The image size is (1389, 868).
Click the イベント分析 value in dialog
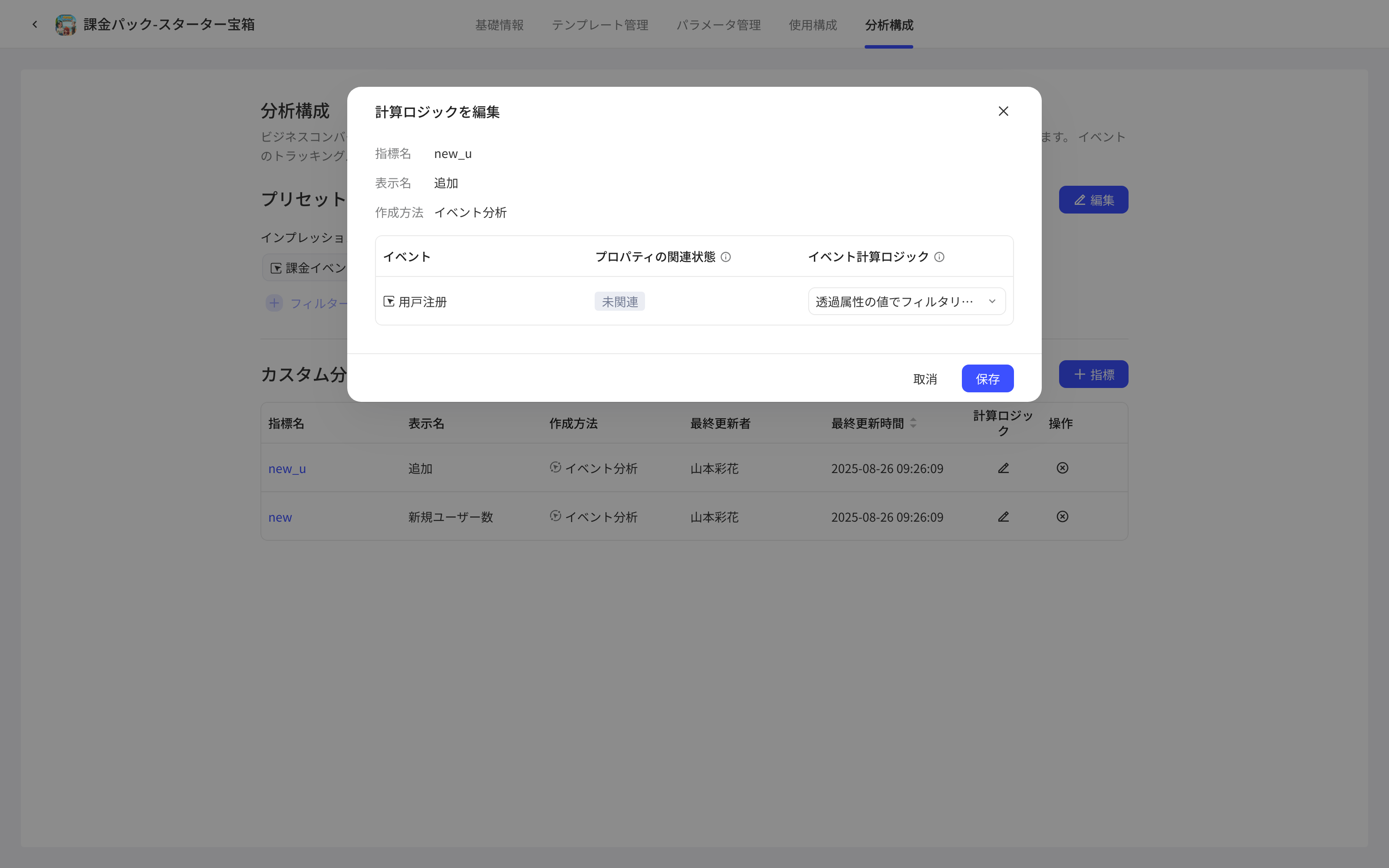point(470,212)
